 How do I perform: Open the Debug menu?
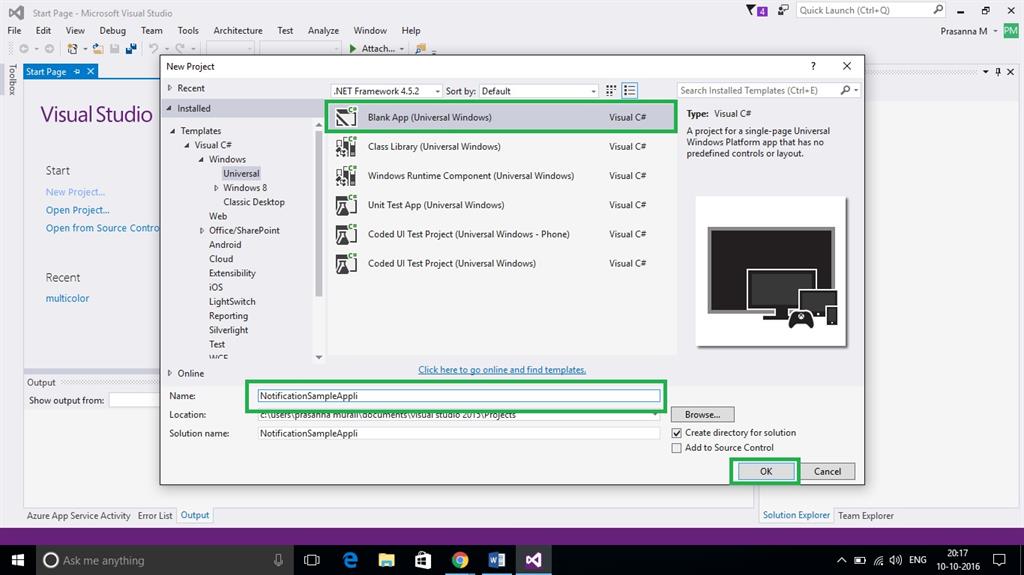112,30
